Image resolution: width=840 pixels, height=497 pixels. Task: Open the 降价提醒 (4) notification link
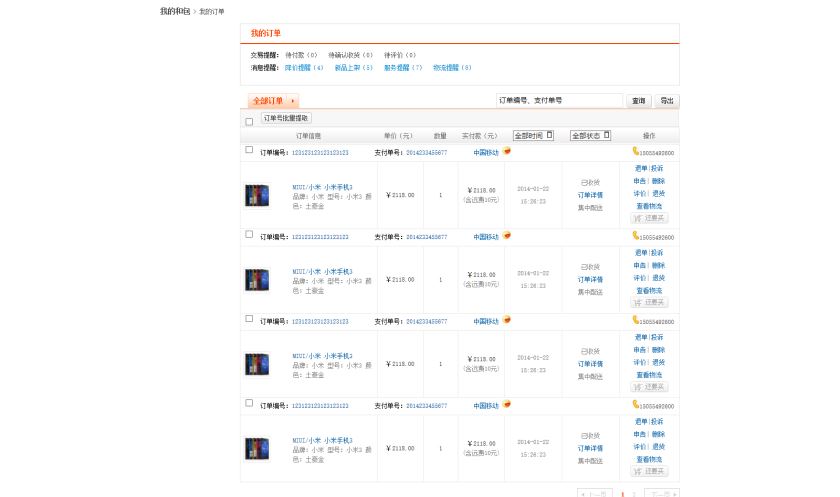coord(304,67)
